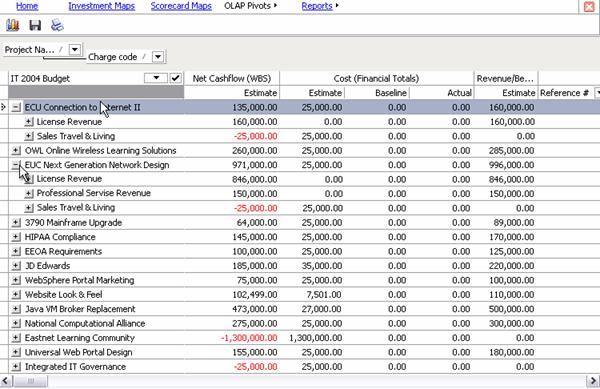Expand Professional Servise Revenue row

point(29,194)
